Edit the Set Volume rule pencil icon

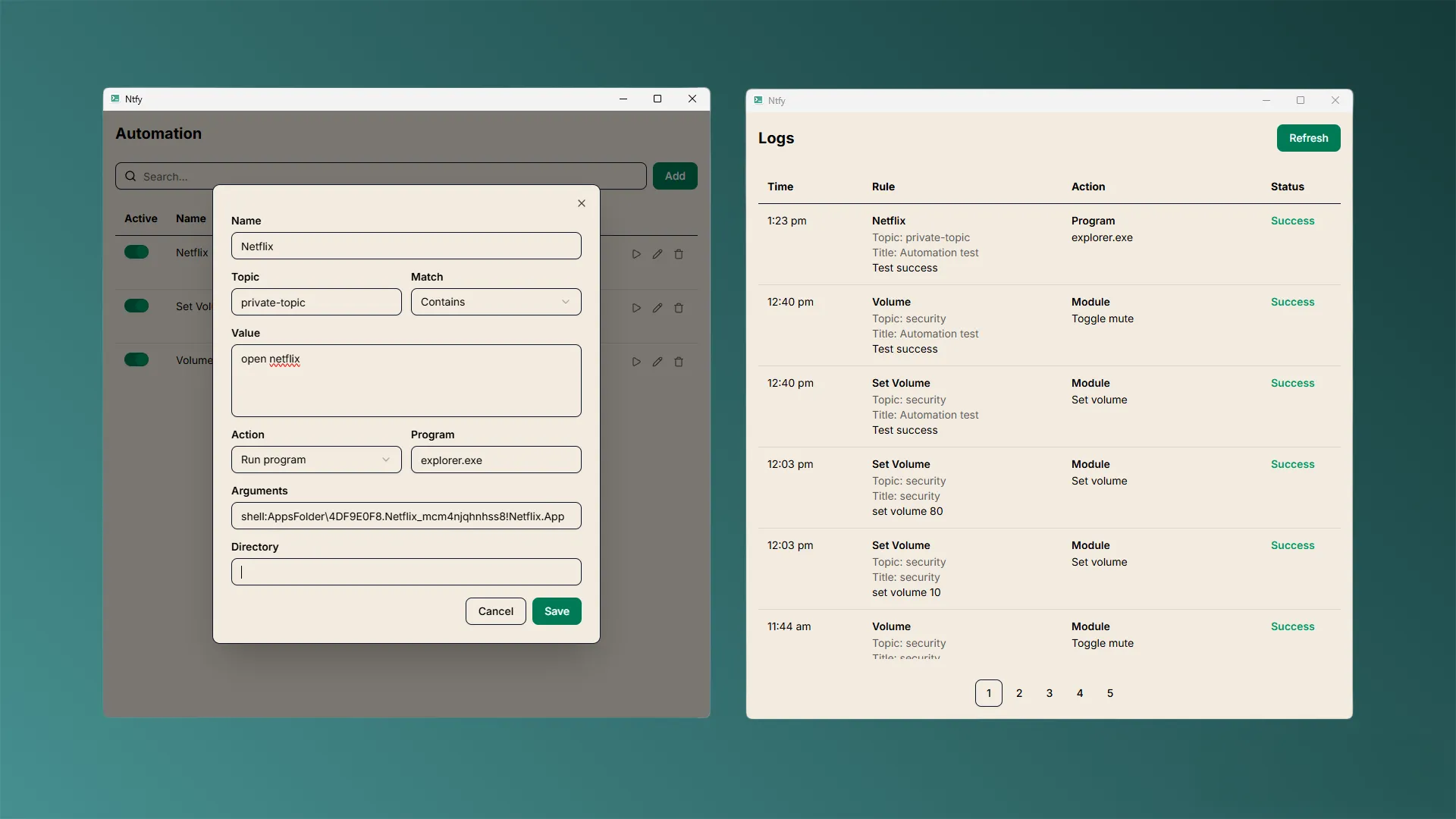pos(657,308)
